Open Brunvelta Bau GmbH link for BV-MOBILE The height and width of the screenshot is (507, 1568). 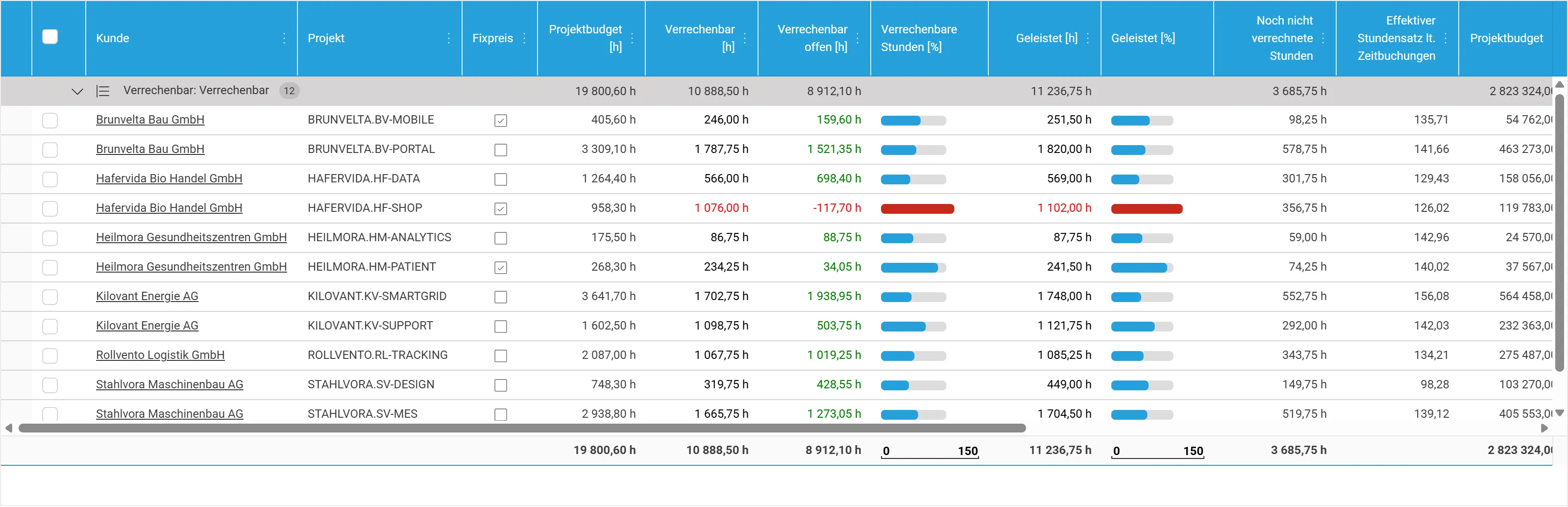click(x=150, y=120)
